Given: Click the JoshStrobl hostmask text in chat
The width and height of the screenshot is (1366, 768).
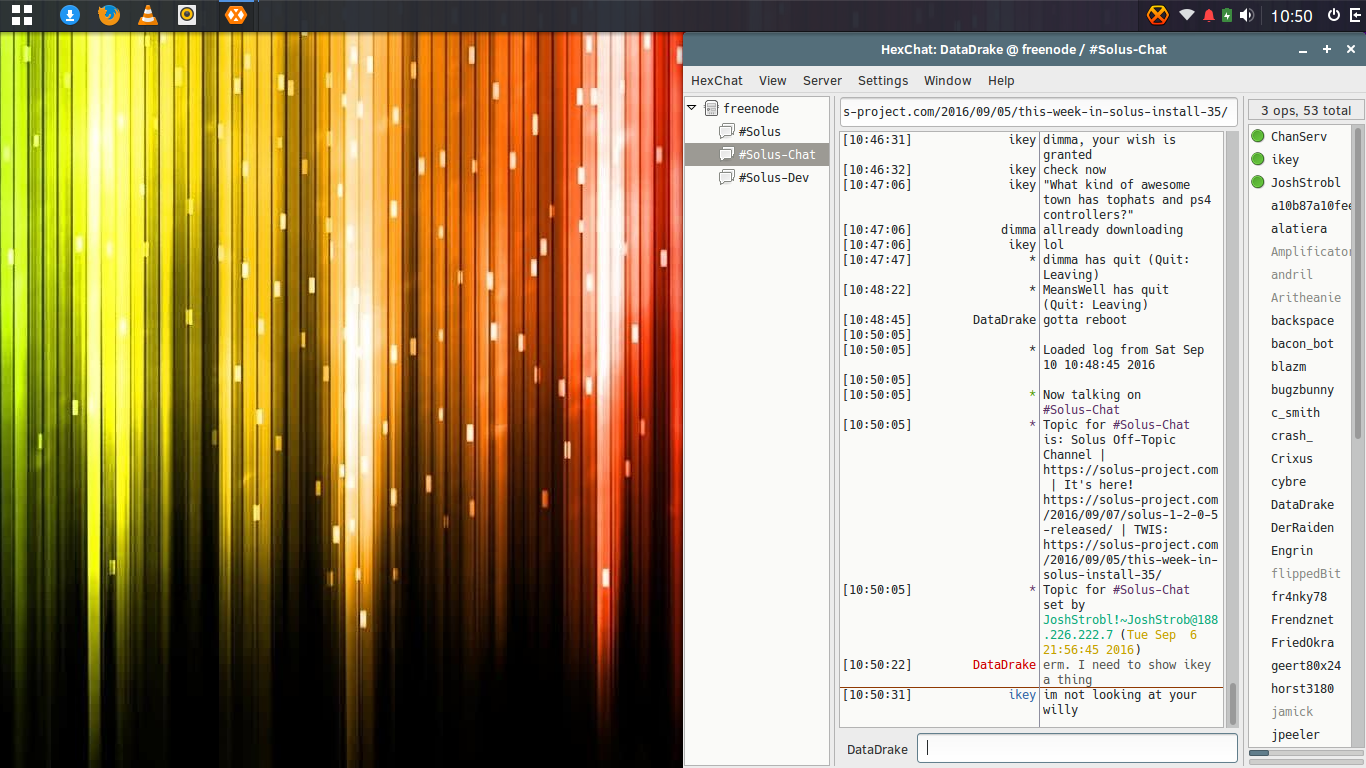Looking at the screenshot, I should coord(1131,627).
